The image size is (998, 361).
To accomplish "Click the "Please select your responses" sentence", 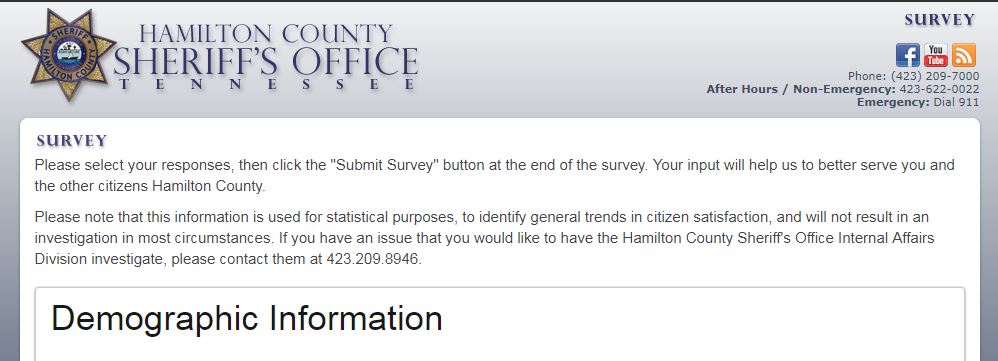I will pos(495,176).
